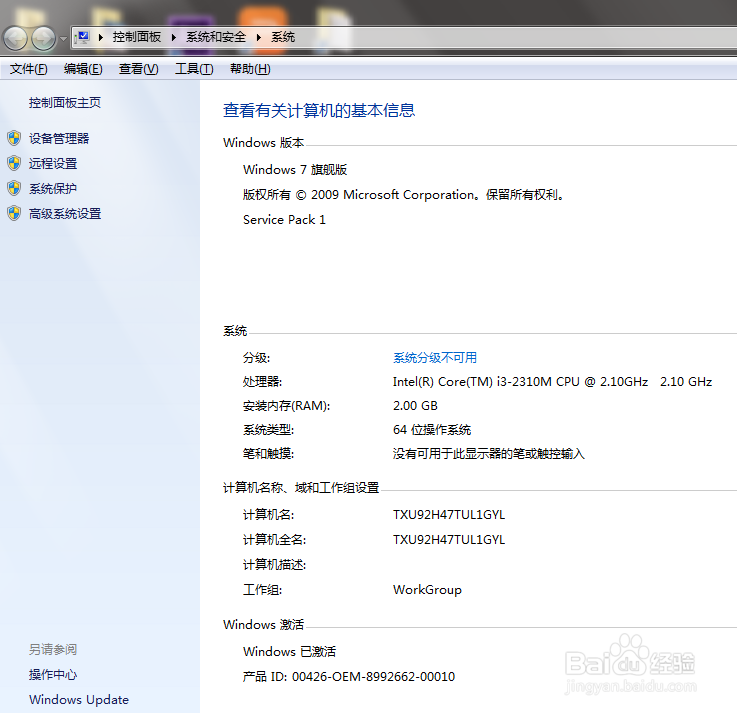
Task: Open the recent pages dropdown arrow
Action: click(x=63, y=39)
